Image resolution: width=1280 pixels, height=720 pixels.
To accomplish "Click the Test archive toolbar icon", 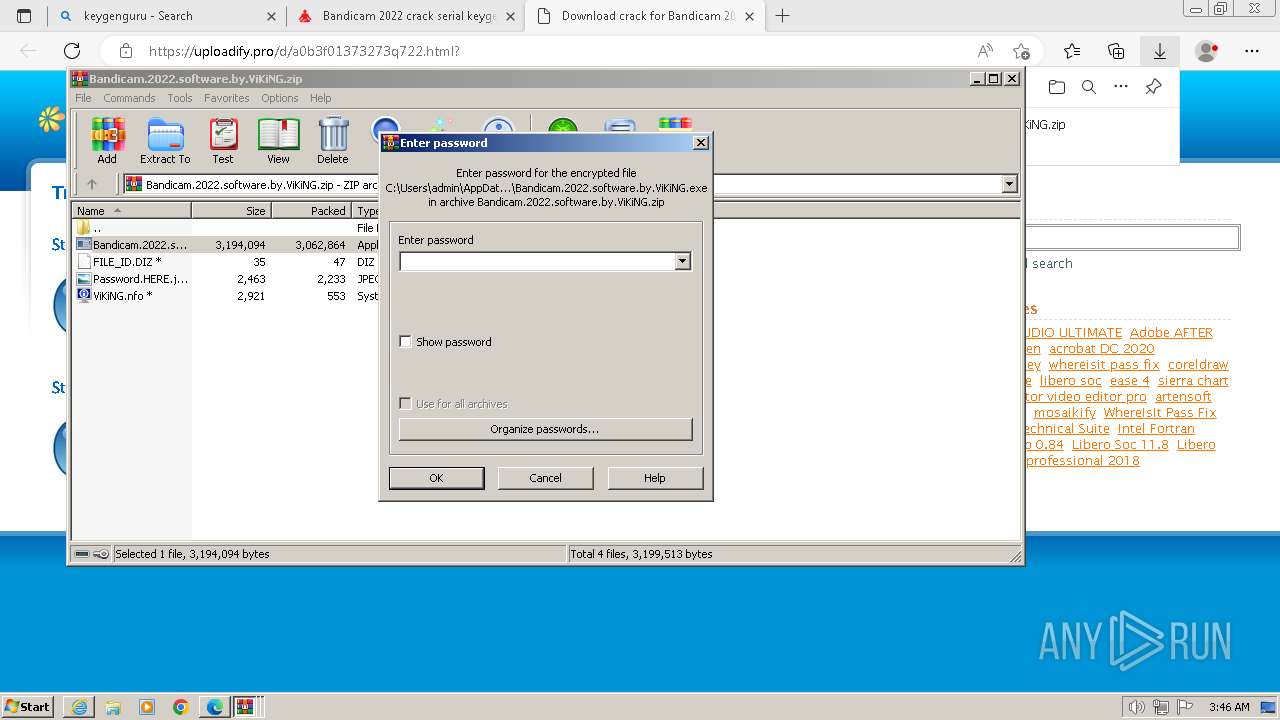I will 223,140.
